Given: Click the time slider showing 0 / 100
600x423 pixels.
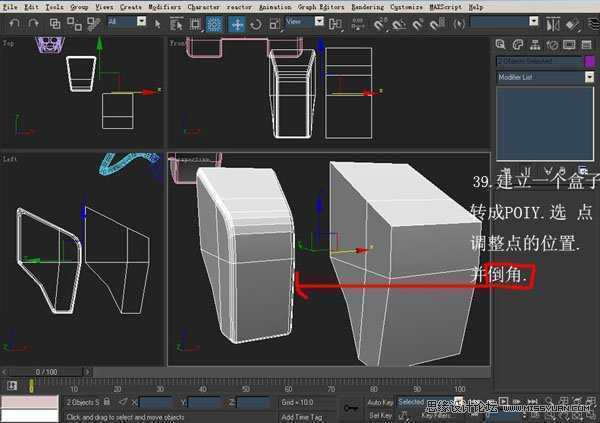Looking at the screenshot, I should pos(46,372).
